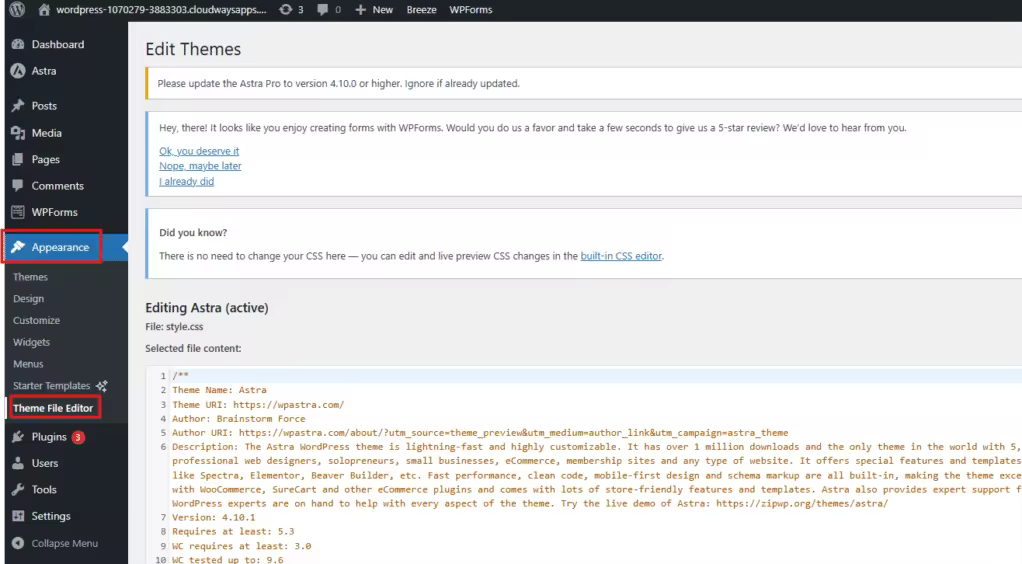Click the Comments bubble icon in sidebar

(18, 186)
